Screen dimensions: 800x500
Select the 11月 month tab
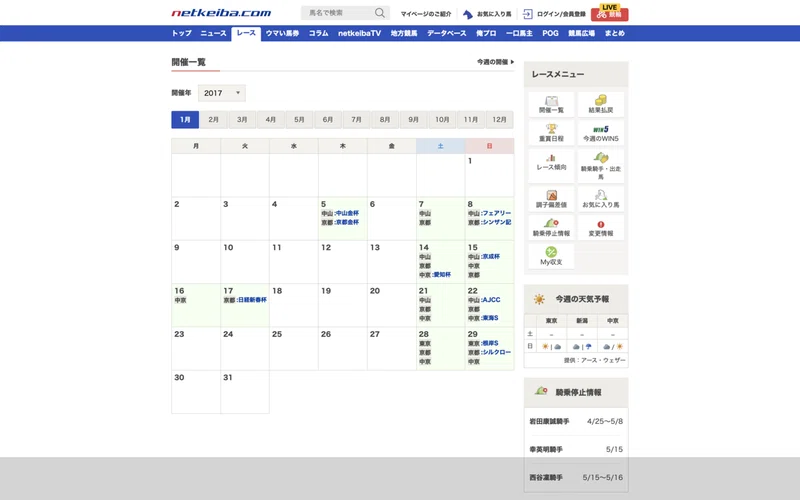[x=470, y=119]
